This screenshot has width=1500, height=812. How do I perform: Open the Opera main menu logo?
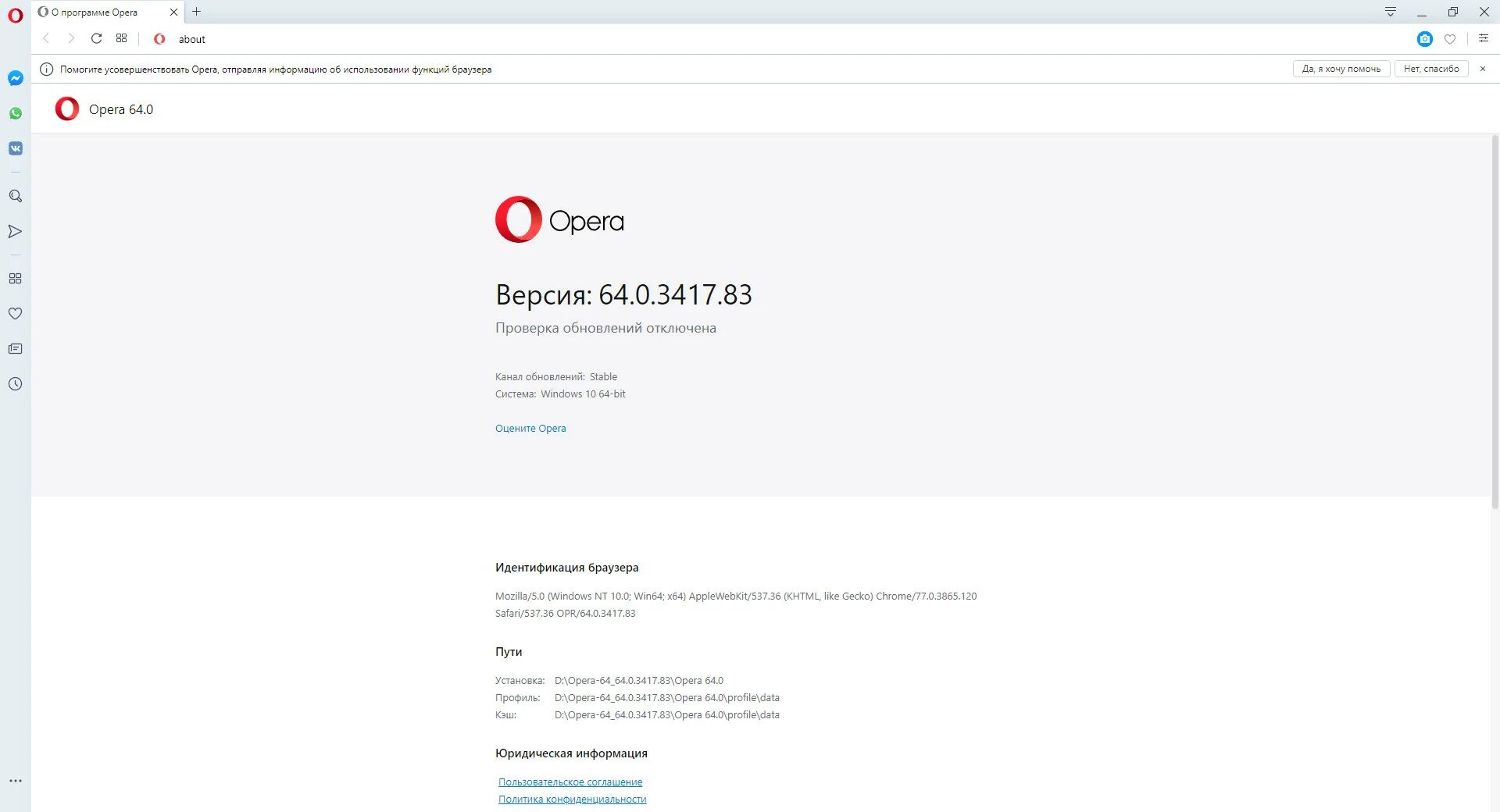(x=16, y=15)
